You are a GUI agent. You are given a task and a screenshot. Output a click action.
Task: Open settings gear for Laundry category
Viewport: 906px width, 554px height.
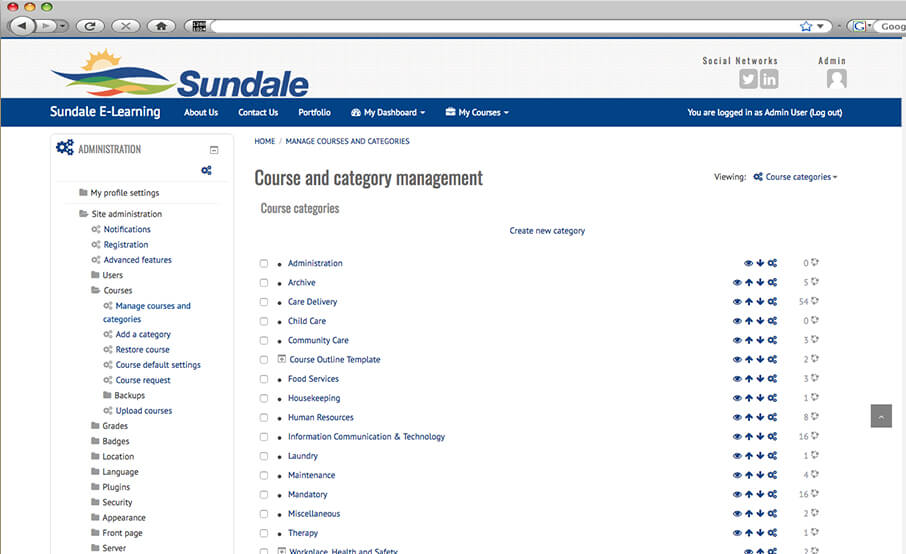[x=773, y=456]
